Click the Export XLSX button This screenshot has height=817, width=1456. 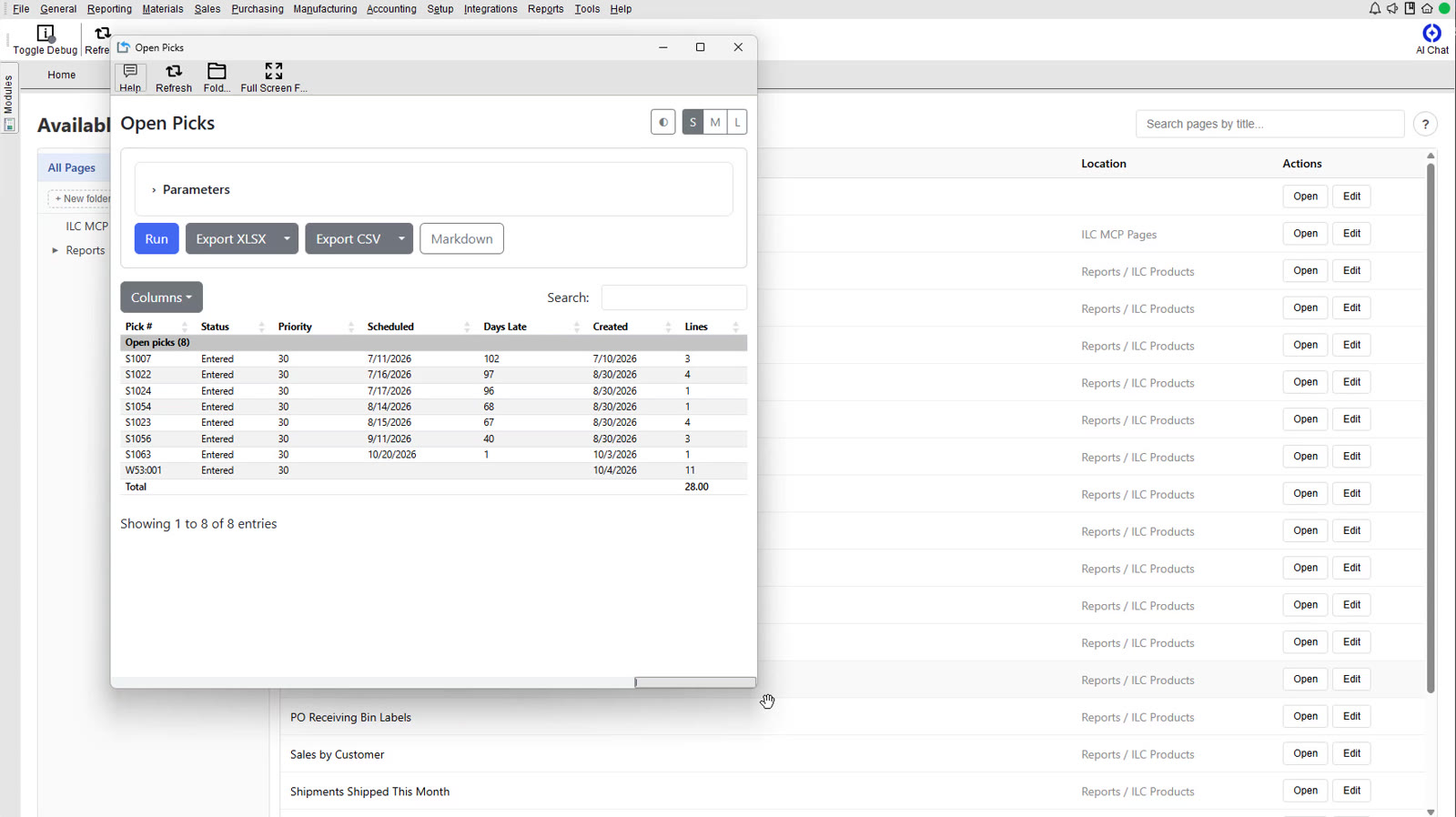(x=231, y=238)
